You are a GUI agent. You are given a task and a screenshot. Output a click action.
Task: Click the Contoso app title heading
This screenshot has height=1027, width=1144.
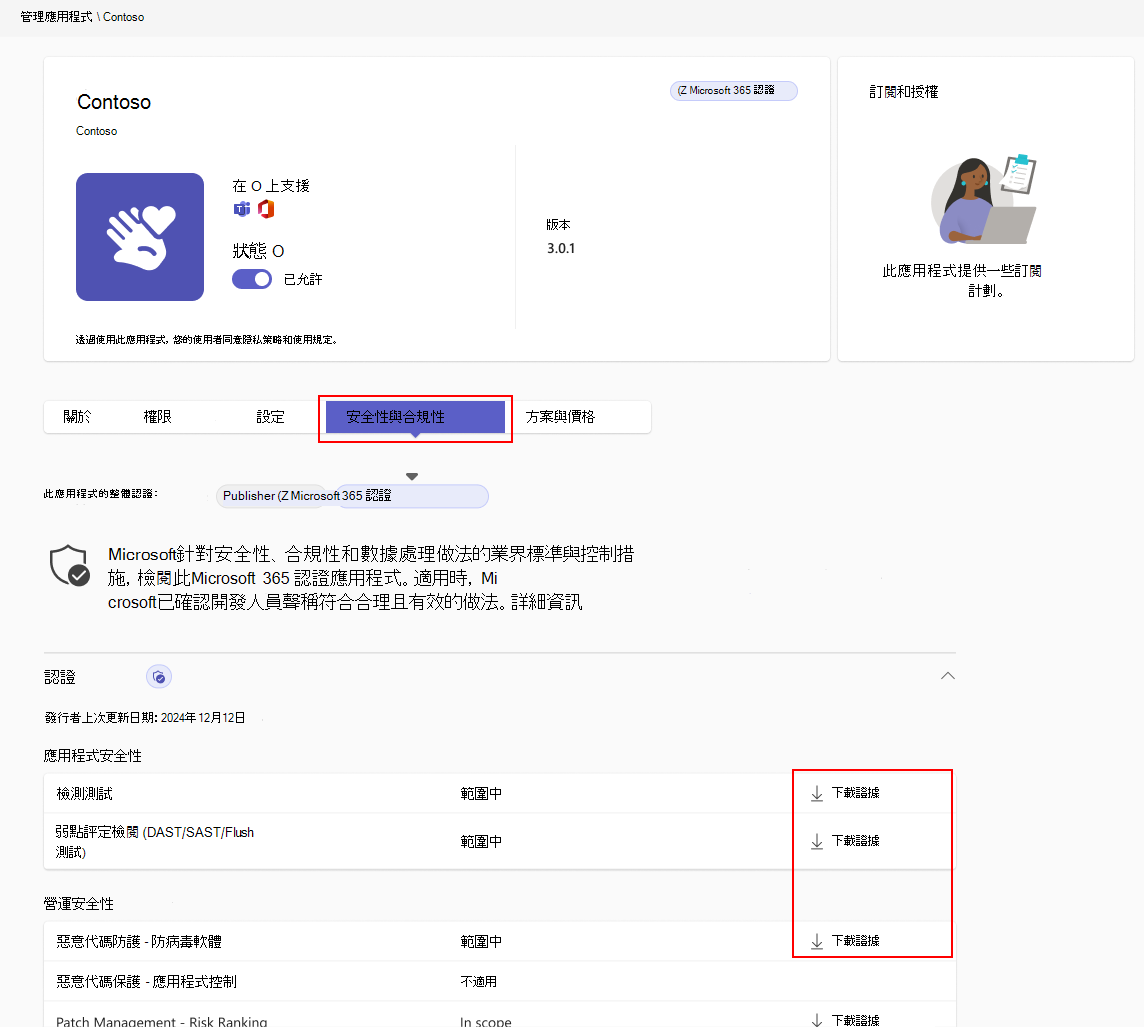click(x=114, y=102)
